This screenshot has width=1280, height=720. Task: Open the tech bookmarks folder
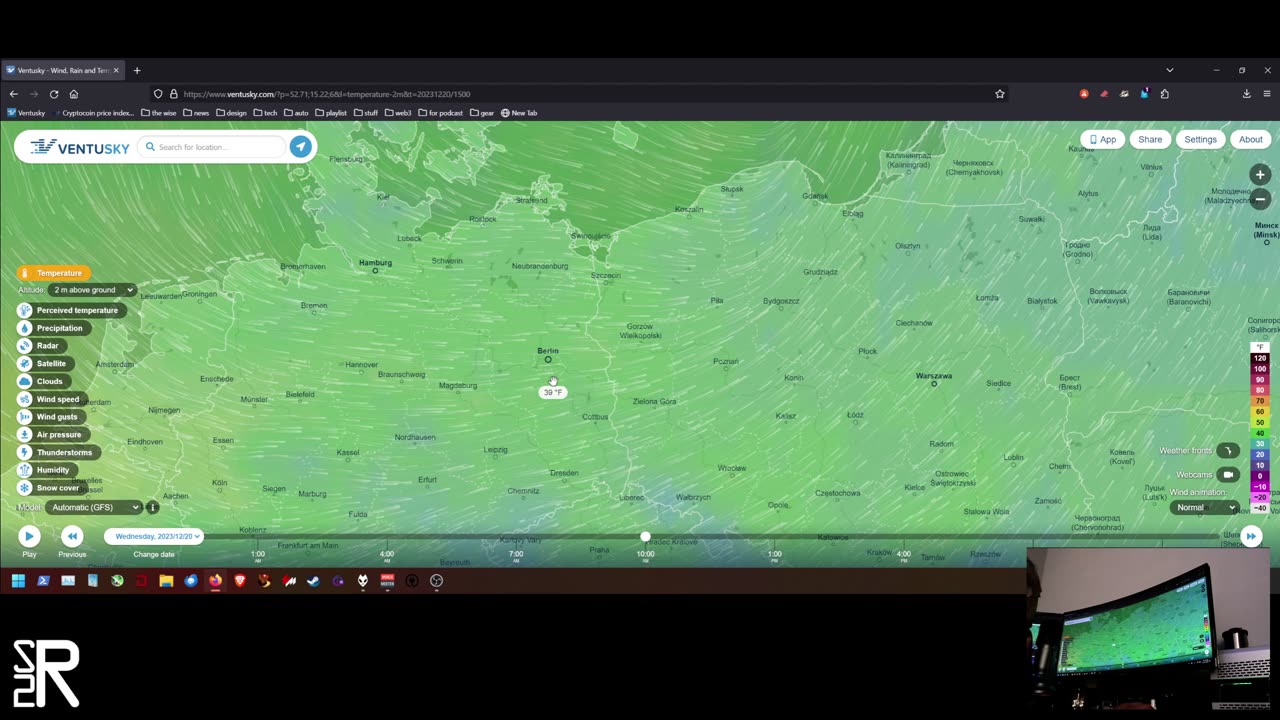coord(265,113)
